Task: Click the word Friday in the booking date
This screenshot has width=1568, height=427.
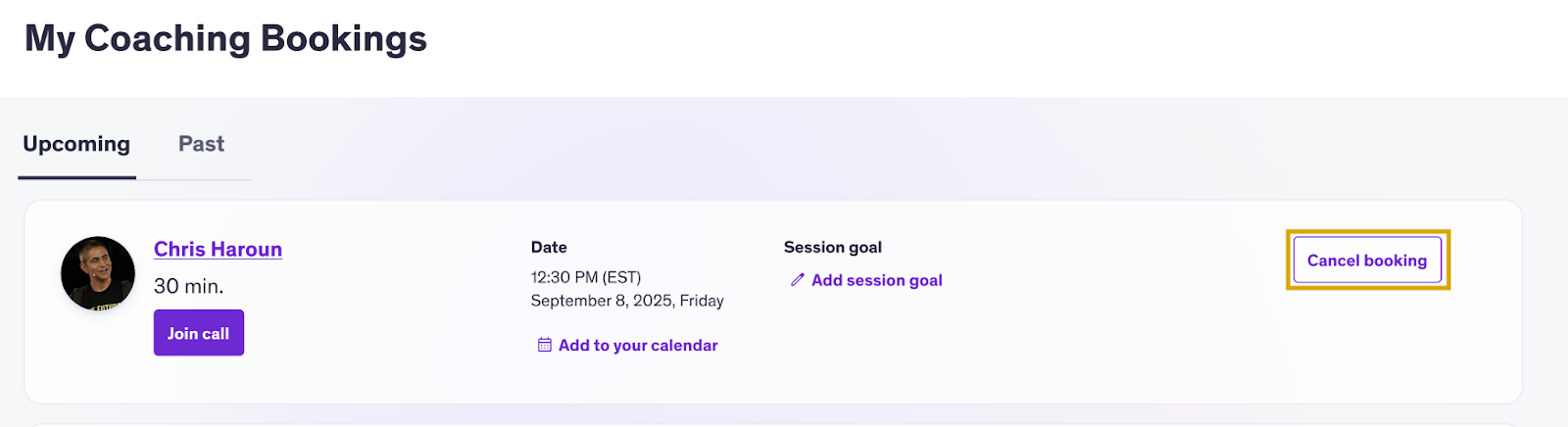Action: [x=702, y=301]
